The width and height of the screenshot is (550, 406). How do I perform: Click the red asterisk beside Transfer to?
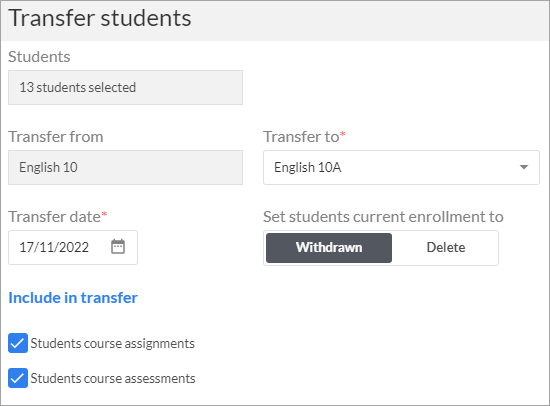click(x=343, y=134)
